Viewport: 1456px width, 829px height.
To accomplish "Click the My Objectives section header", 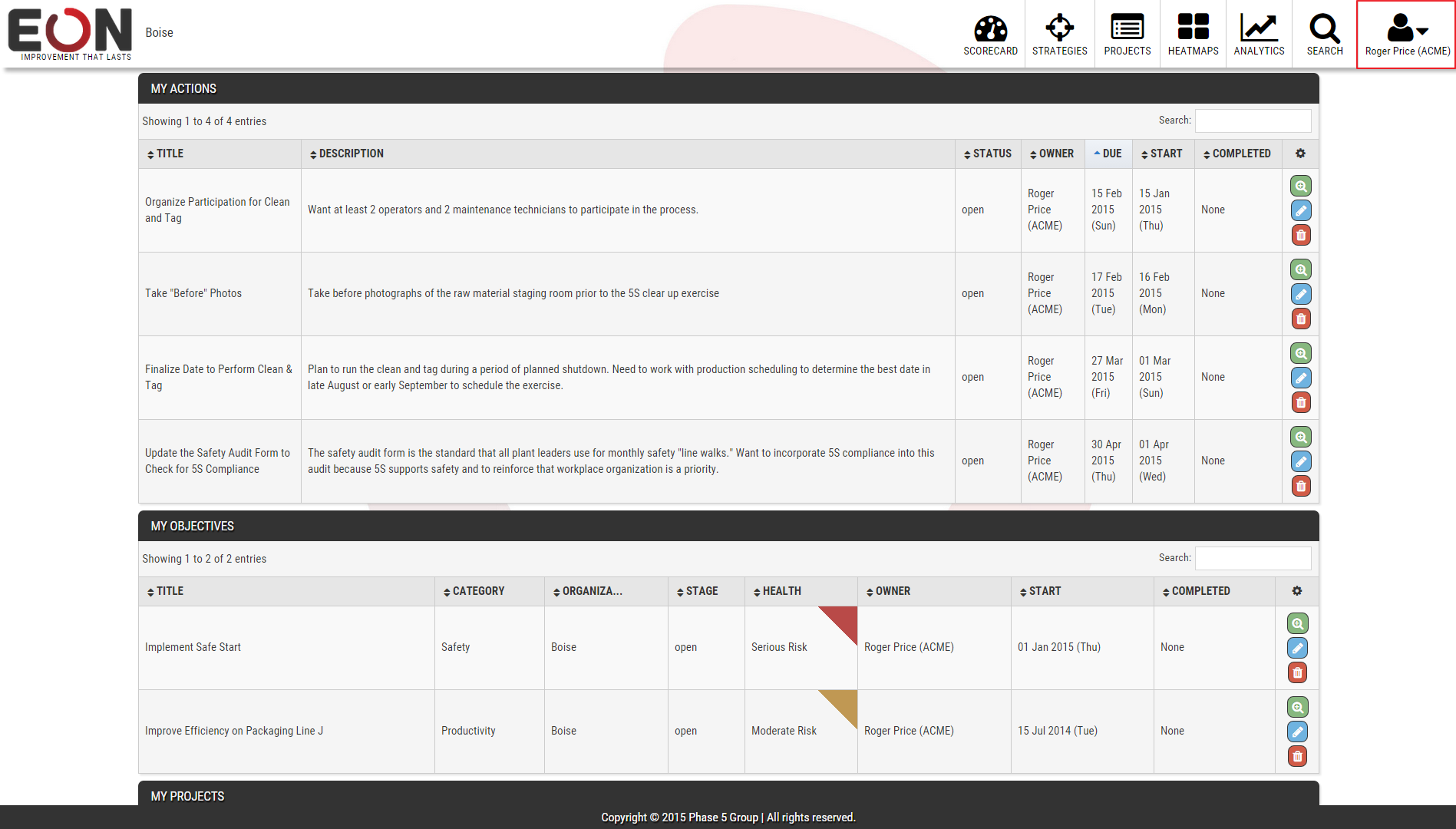I will point(728,526).
